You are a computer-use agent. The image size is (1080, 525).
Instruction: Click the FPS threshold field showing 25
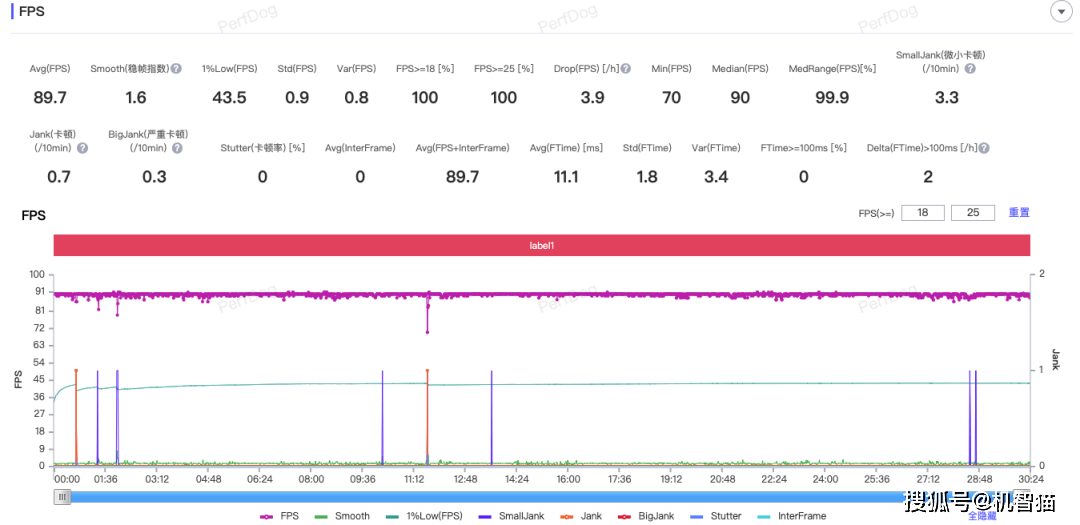972,213
